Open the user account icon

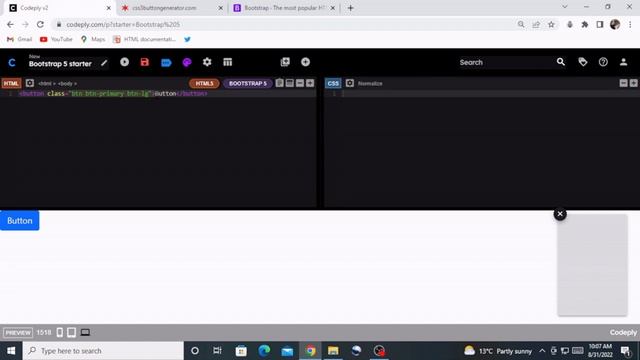(x=623, y=62)
